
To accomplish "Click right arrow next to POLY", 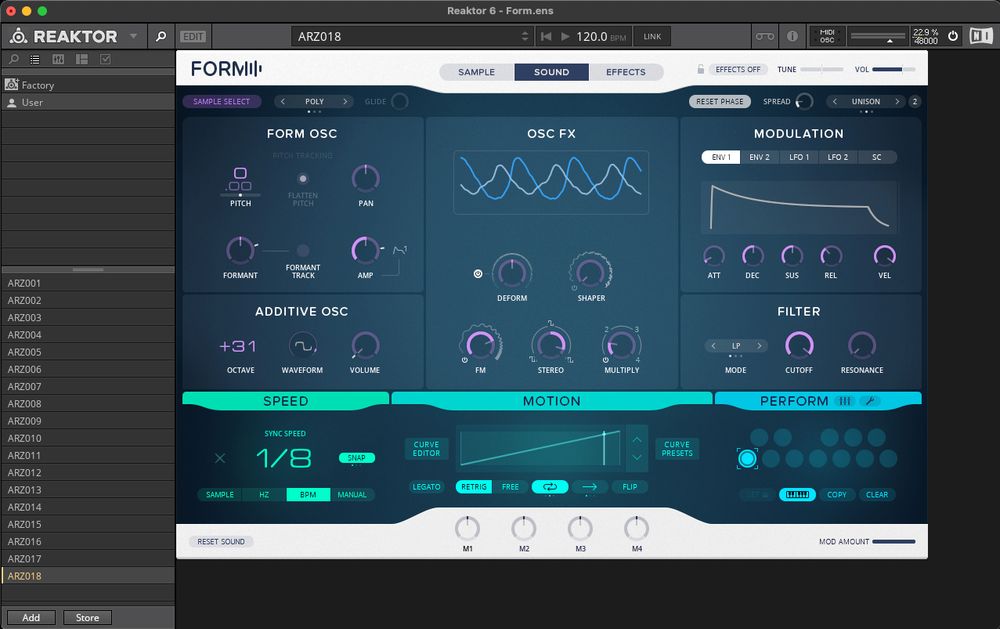I will coord(345,101).
